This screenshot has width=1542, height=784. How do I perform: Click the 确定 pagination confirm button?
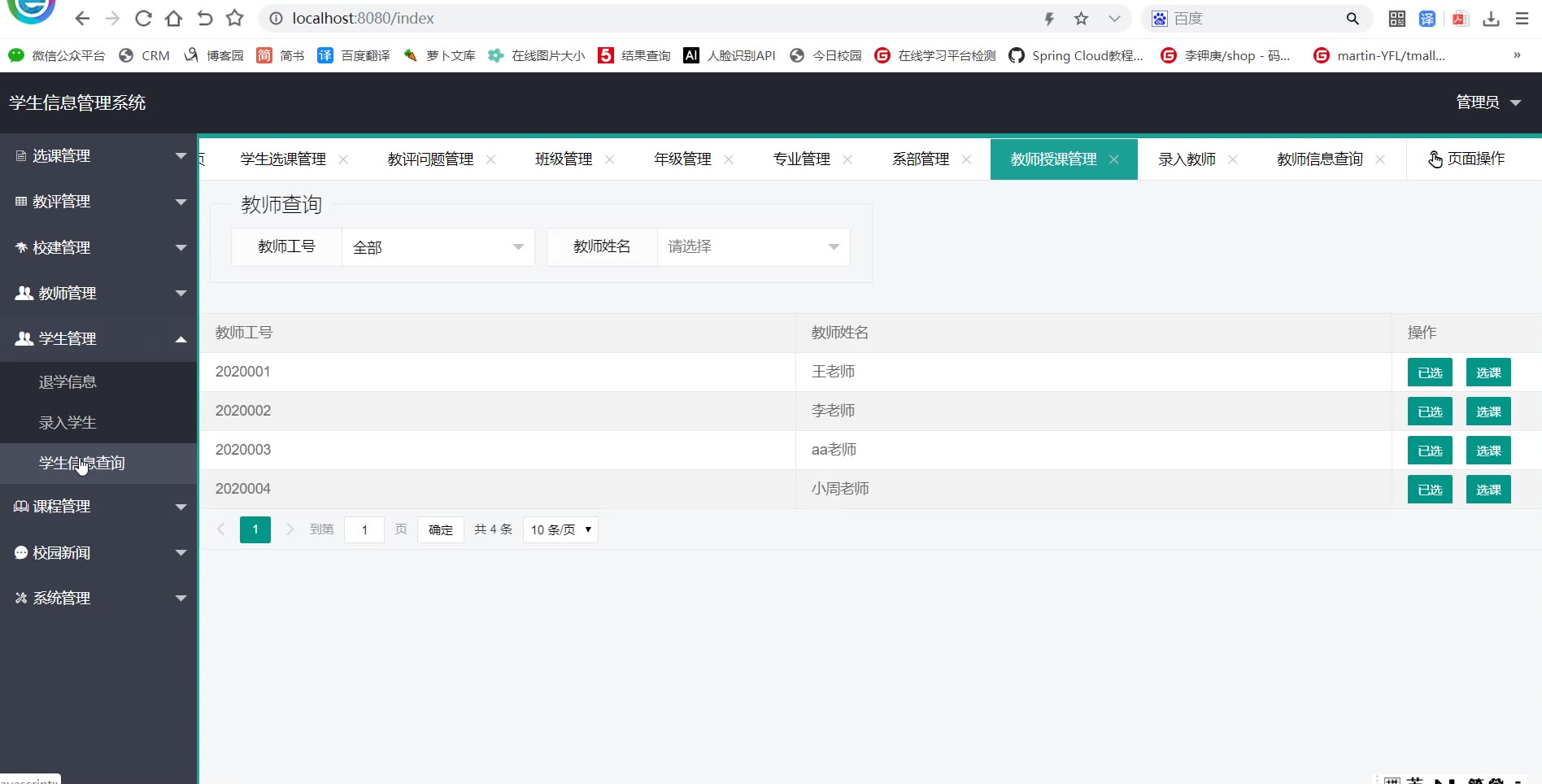[x=440, y=529]
